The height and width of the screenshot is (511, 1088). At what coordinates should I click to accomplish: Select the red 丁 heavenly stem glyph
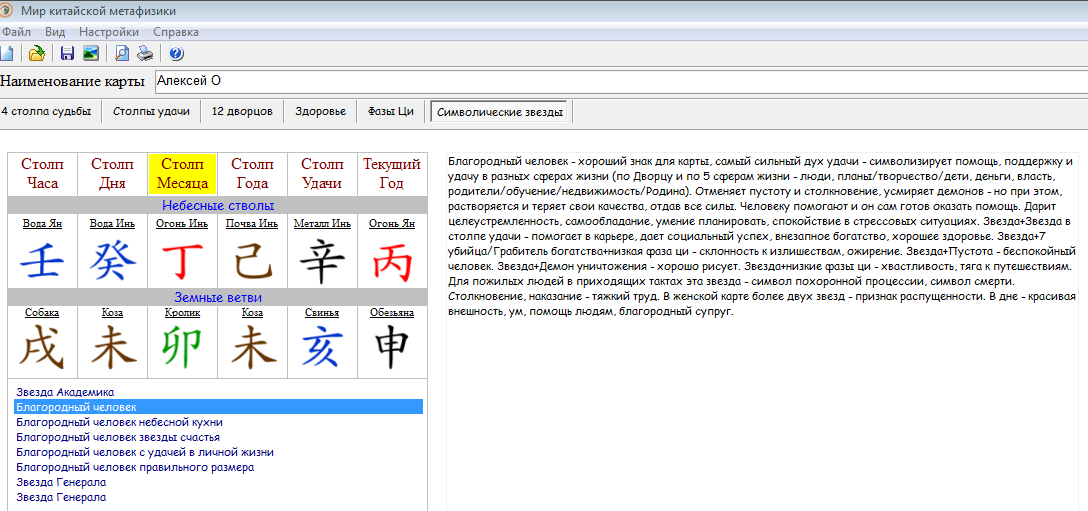pos(182,264)
